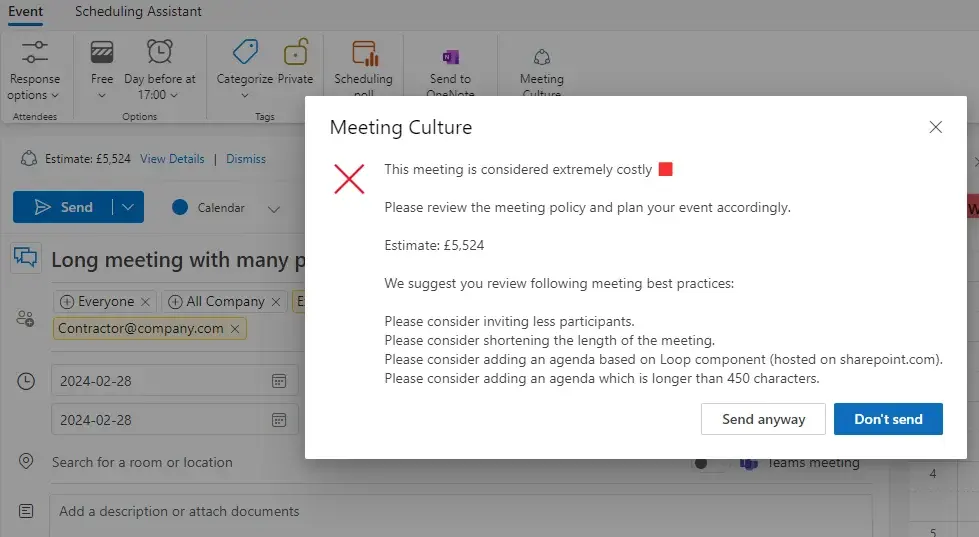Click the meeting chat bubbles icon
This screenshot has width=979, height=537.
pyautogui.click(x=26, y=257)
